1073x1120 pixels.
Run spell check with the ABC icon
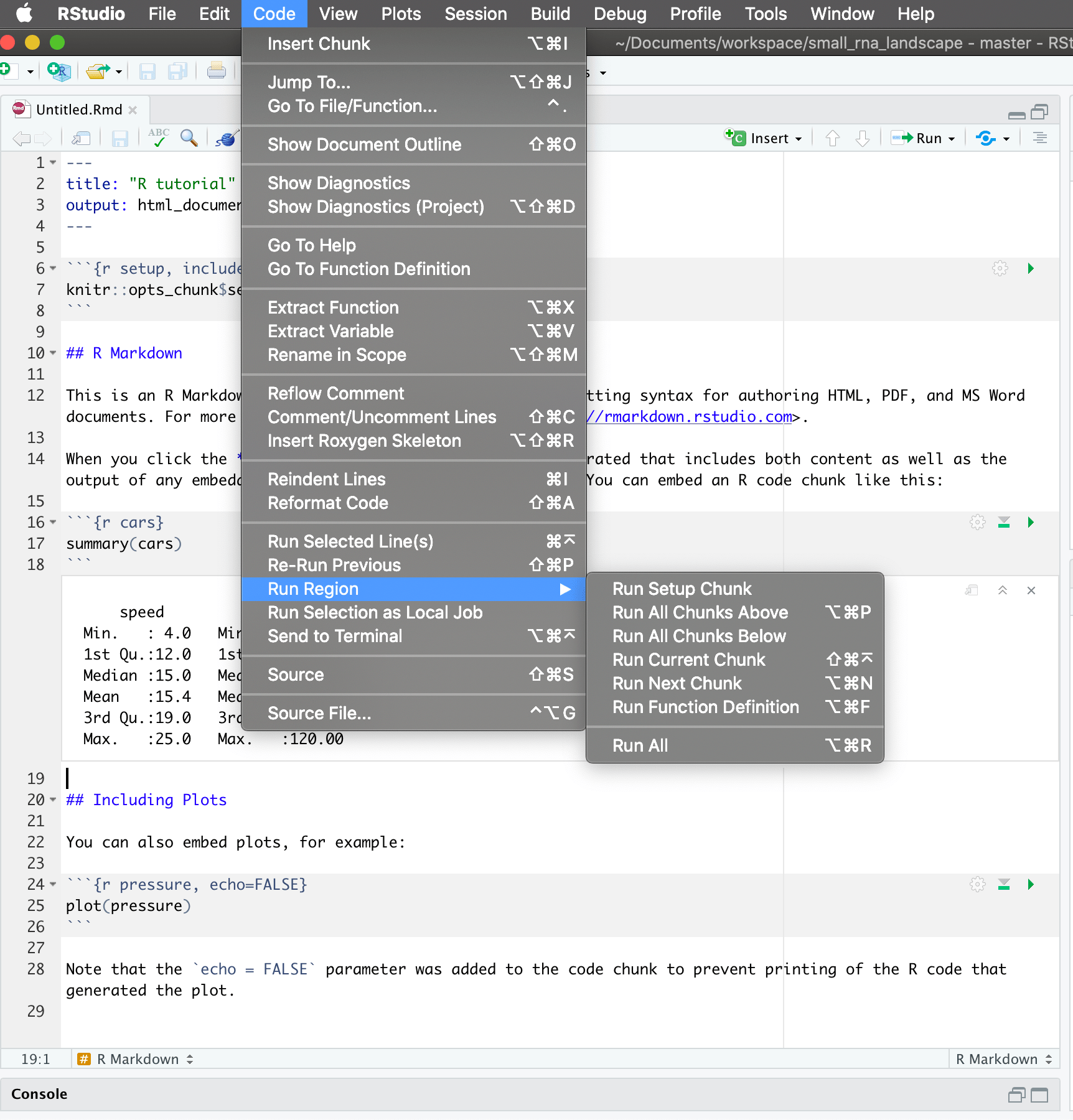point(159,138)
